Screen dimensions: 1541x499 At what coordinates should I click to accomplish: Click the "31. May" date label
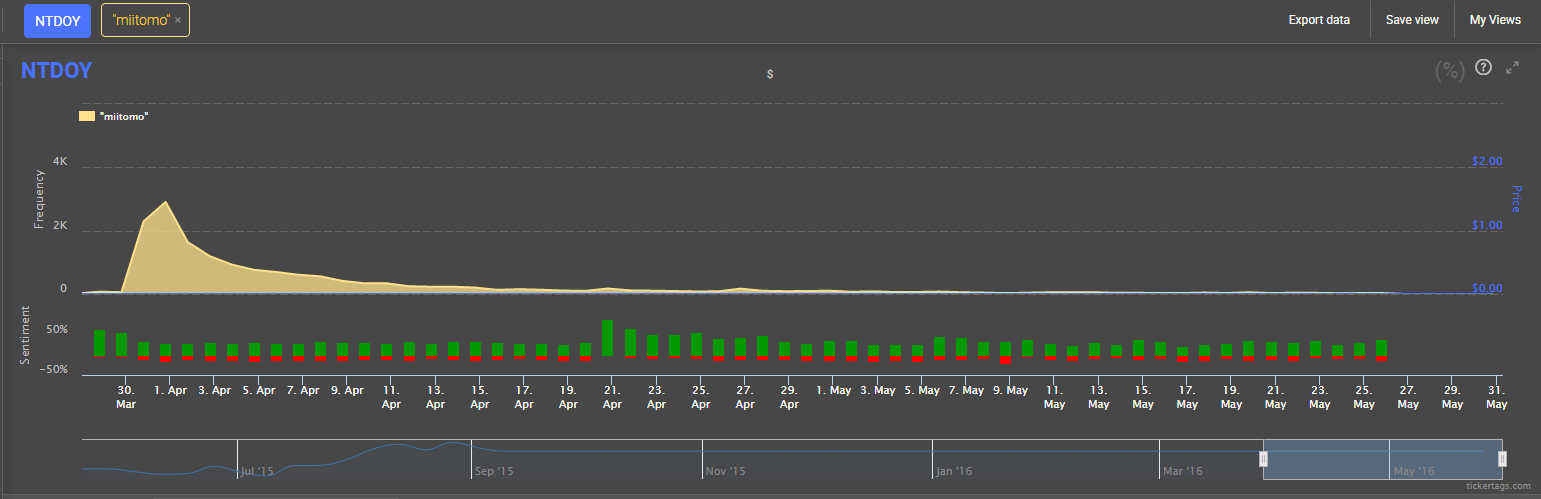(x=1496, y=397)
